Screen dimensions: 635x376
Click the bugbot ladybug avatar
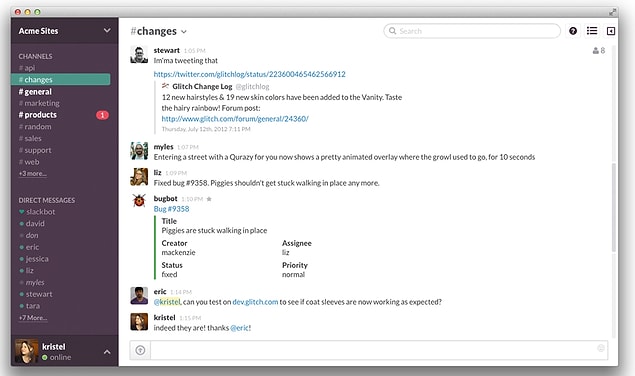coord(139,200)
